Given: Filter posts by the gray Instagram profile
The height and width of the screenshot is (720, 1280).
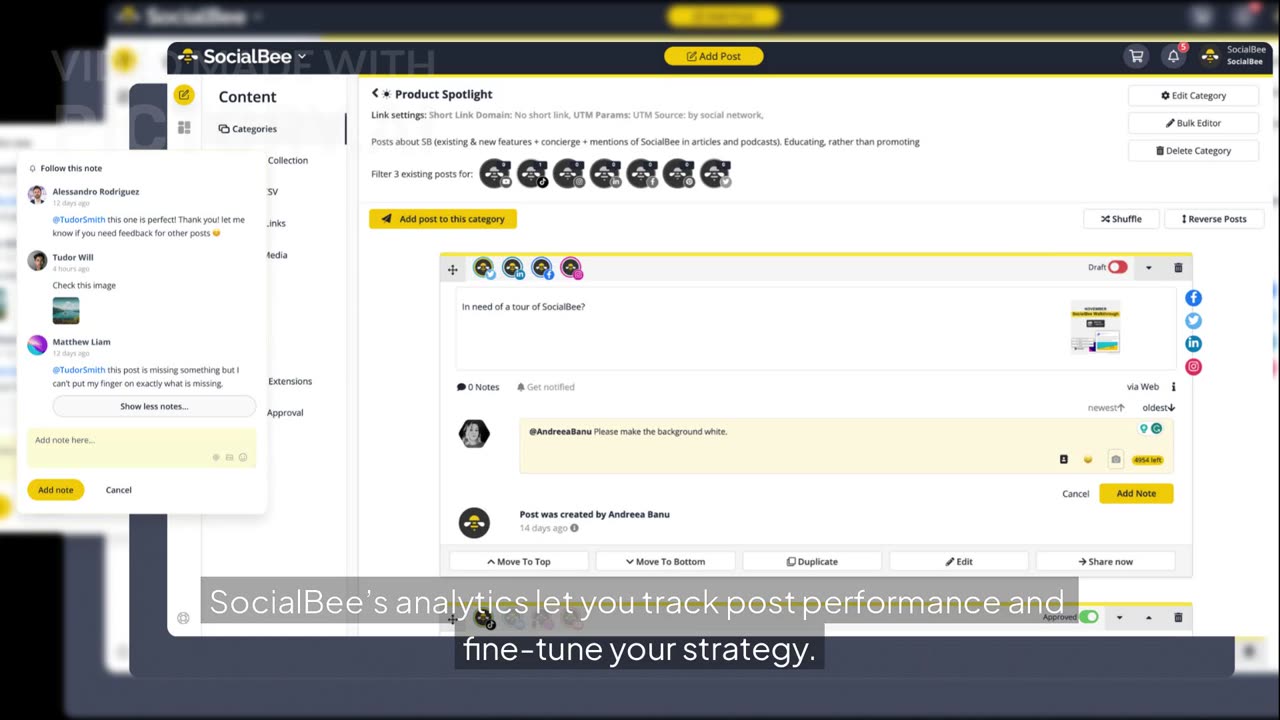Looking at the screenshot, I should (569, 174).
